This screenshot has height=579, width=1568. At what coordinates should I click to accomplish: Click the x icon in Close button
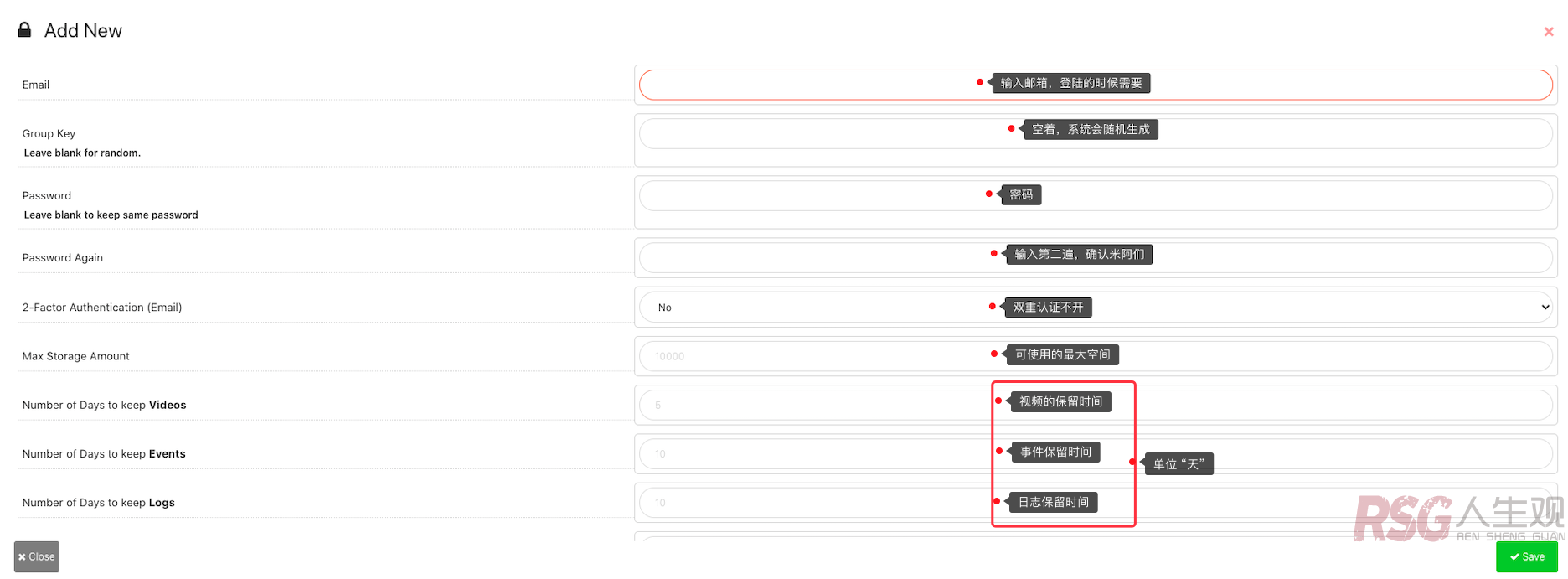pos(22,557)
